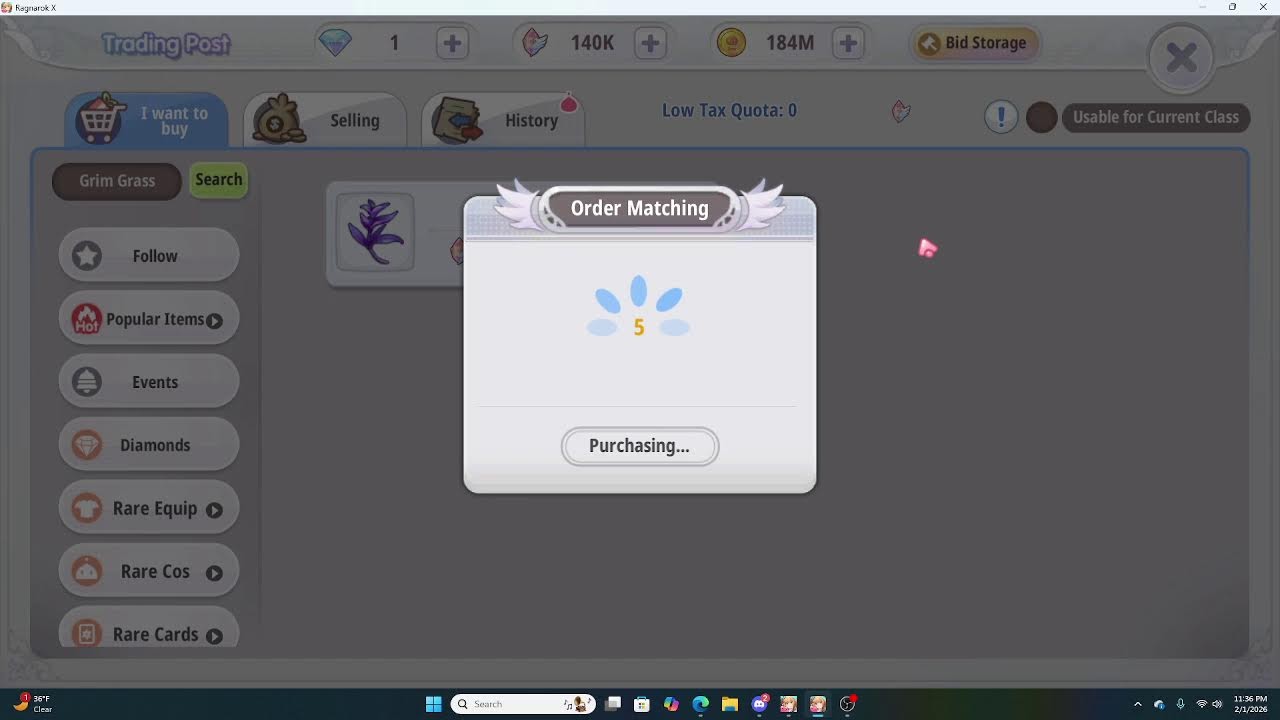
Task: Open the Events category
Action: coord(149,382)
